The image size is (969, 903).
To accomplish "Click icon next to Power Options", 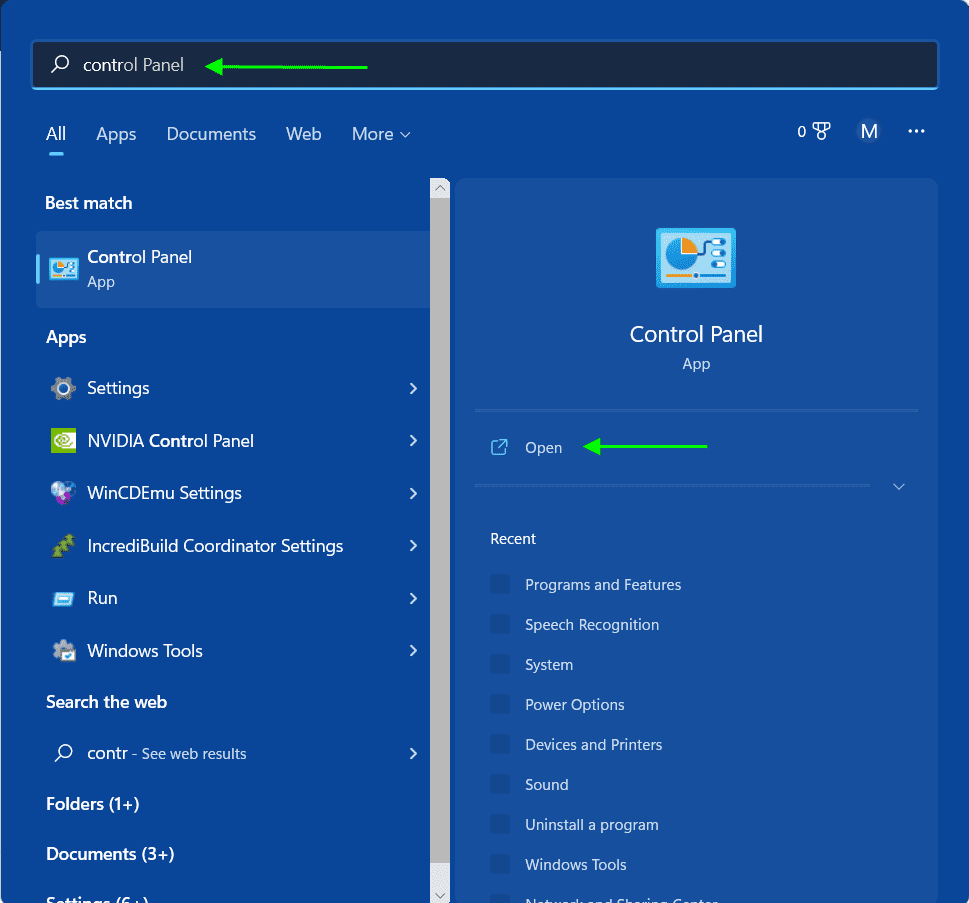I will tap(500, 704).
